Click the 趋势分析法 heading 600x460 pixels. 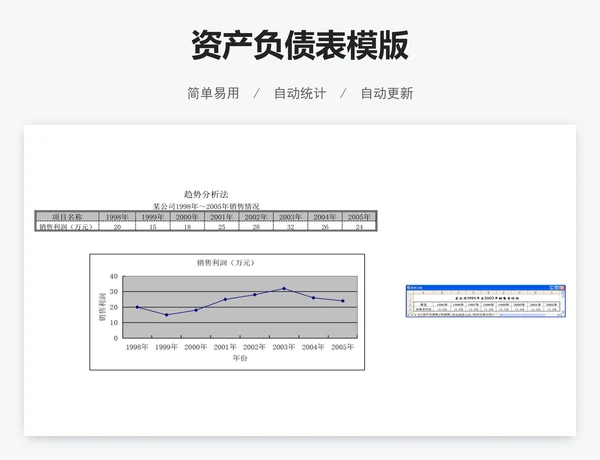pos(206,194)
